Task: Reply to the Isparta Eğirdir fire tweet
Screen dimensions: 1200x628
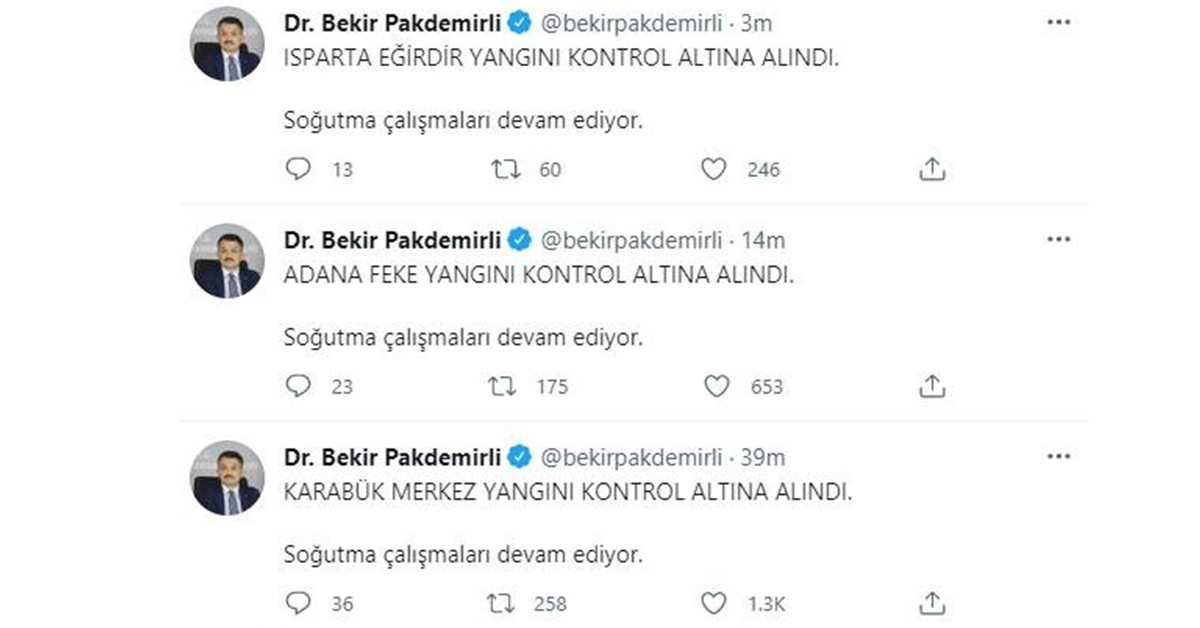Action: coord(299,170)
